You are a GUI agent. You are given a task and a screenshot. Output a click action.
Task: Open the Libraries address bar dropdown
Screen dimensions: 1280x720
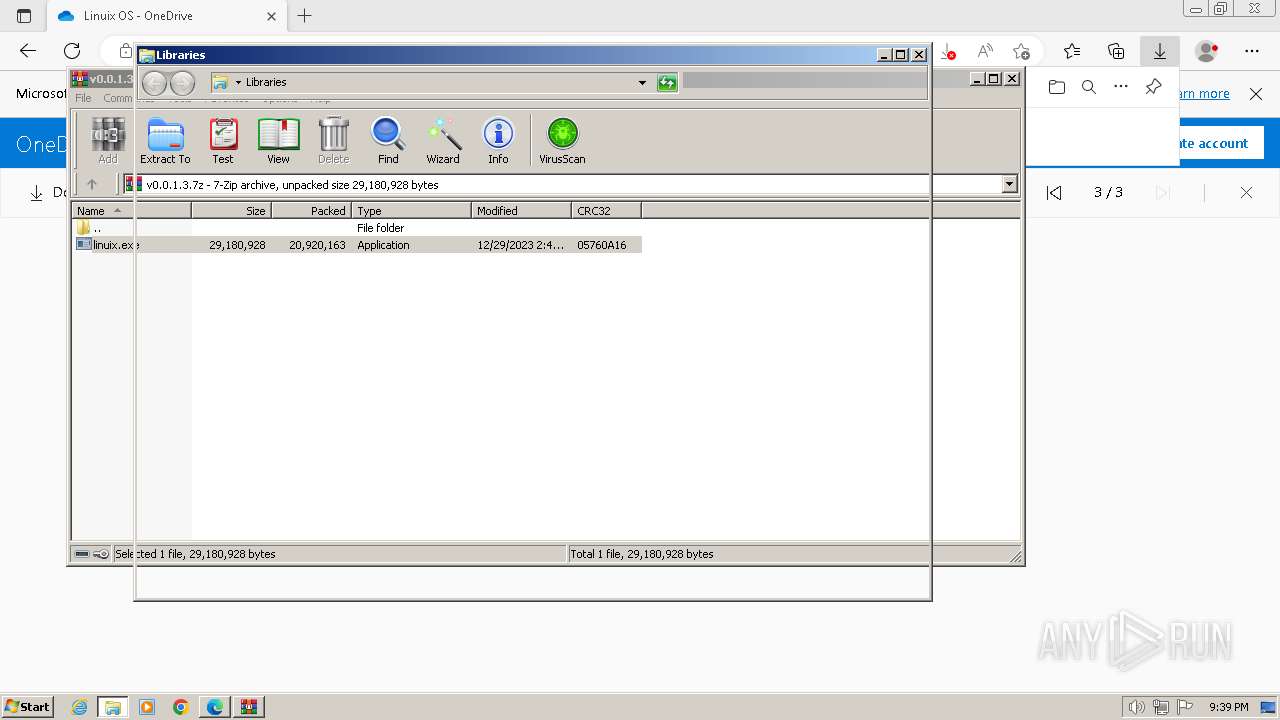click(x=642, y=83)
